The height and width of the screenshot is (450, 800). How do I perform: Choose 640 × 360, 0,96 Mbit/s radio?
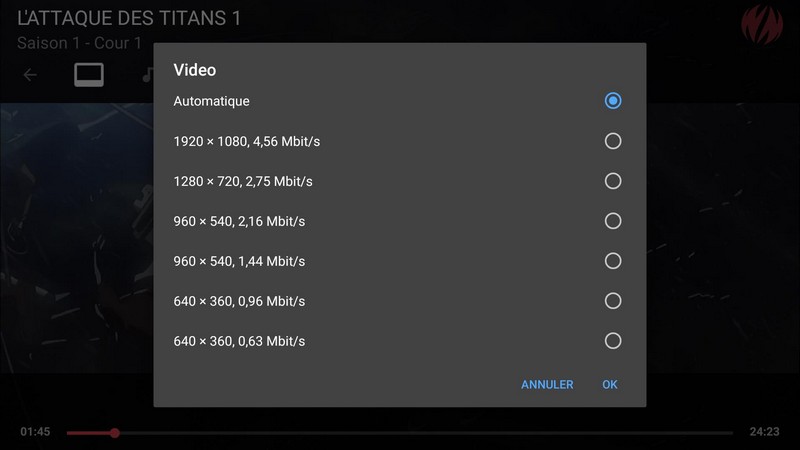tap(613, 301)
